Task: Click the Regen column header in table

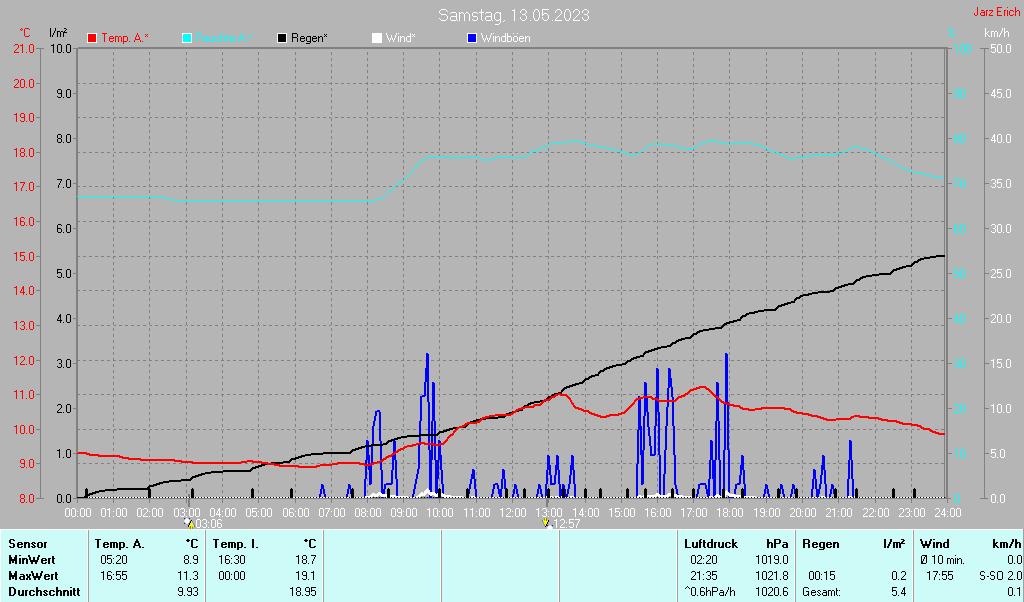Action: click(821, 544)
